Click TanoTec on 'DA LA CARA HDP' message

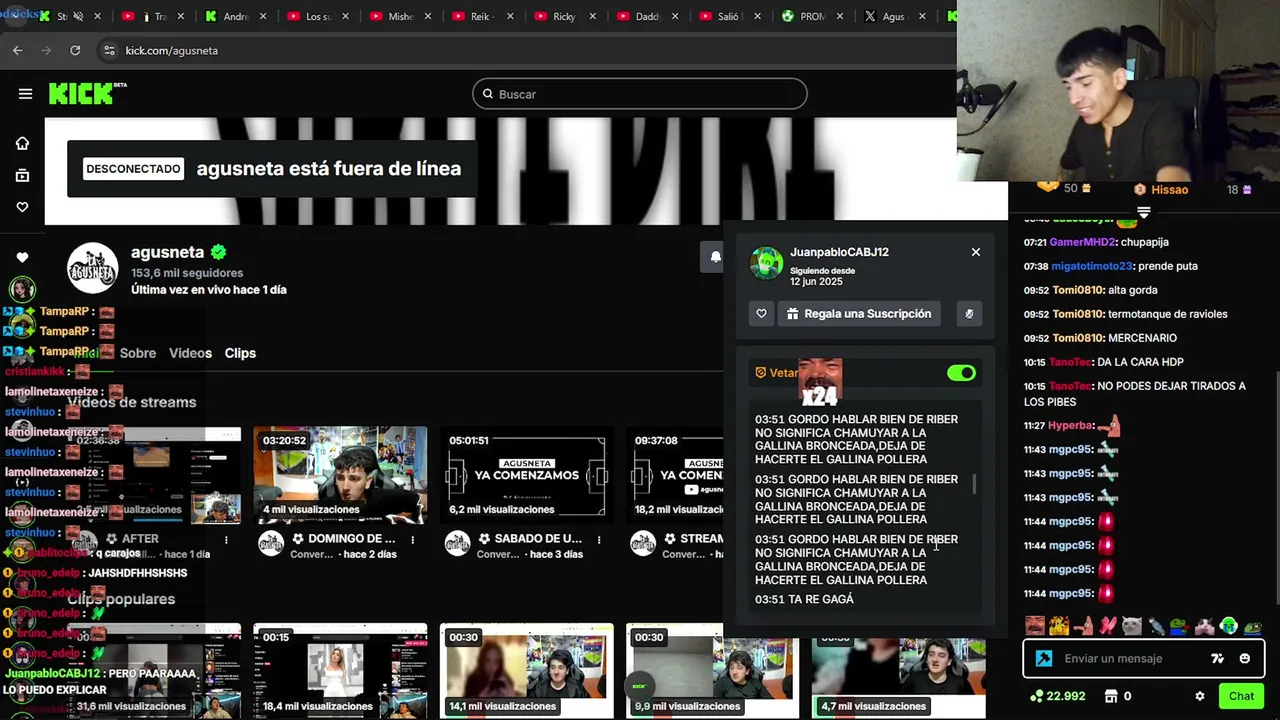click(x=1070, y=362)
